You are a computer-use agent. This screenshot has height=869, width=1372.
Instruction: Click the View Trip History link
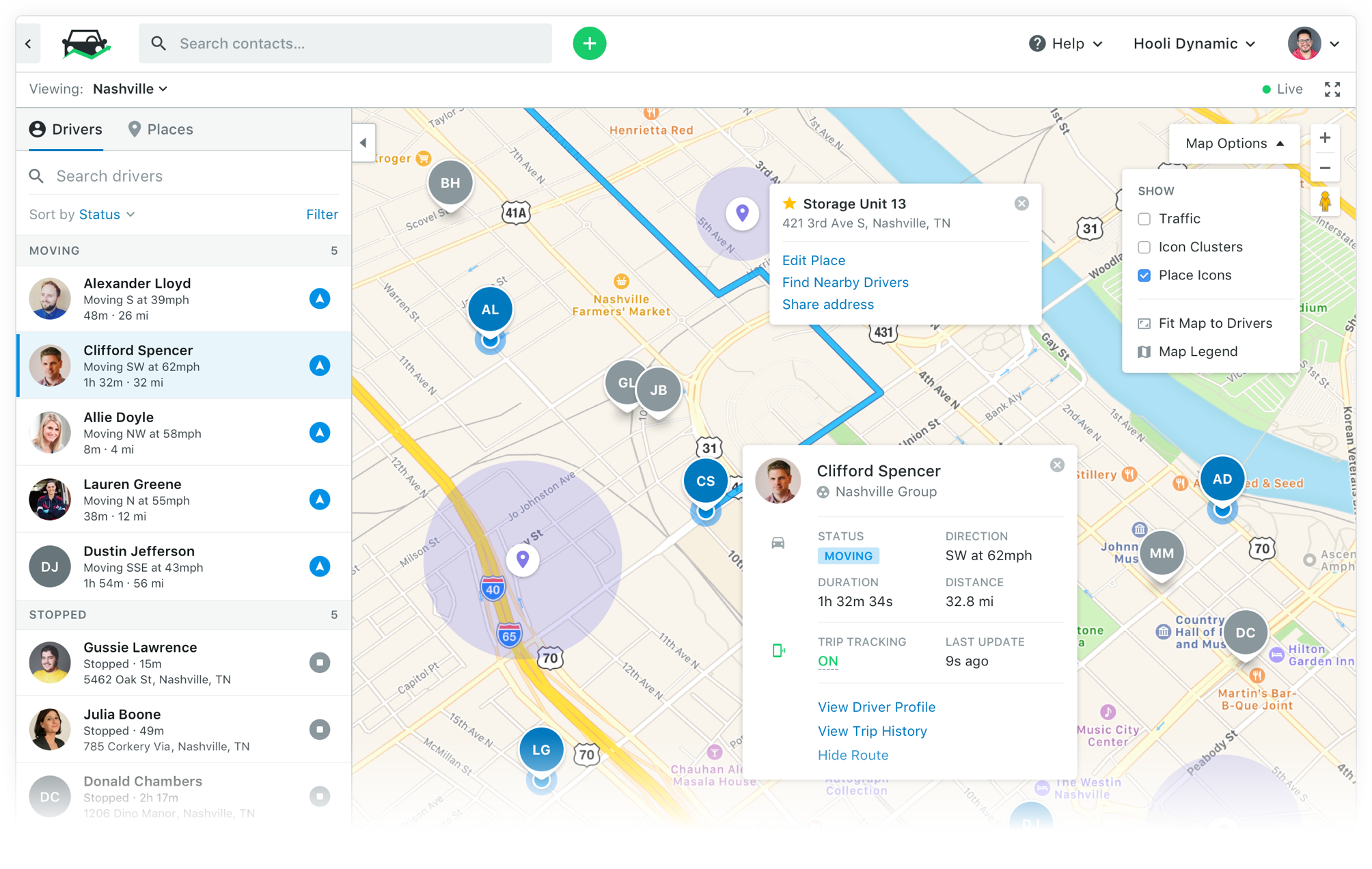[872, 732]
